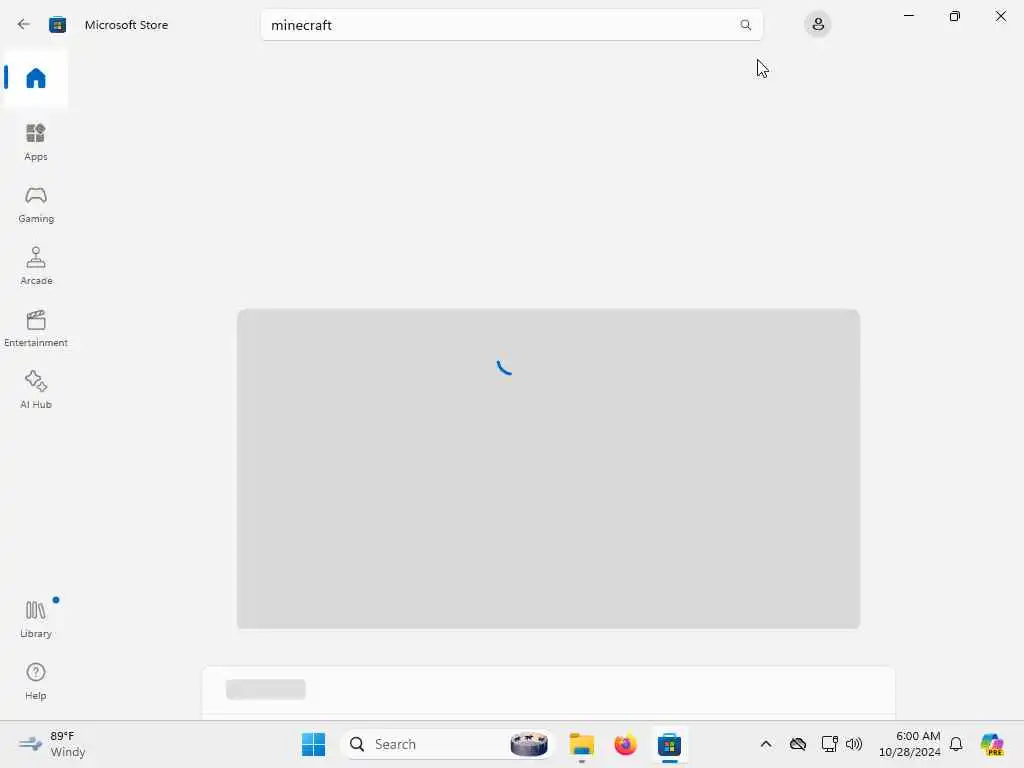The width and height of the screenshot is (1024, 768).
Task: Open the Gaming section
Action: pyautogui.click(x=35, y=204)
